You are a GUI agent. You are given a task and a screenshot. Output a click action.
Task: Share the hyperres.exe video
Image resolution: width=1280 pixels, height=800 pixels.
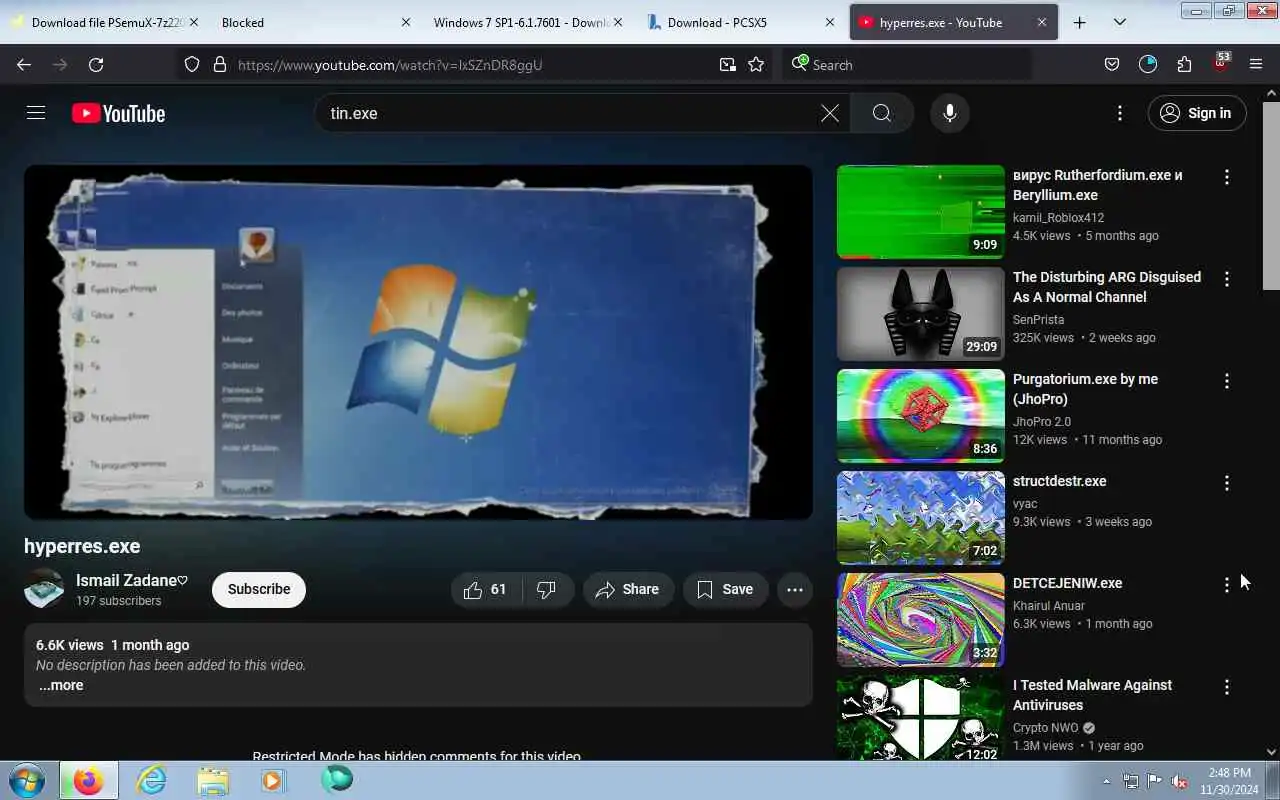pyautogui.click(x=628, y=590)
